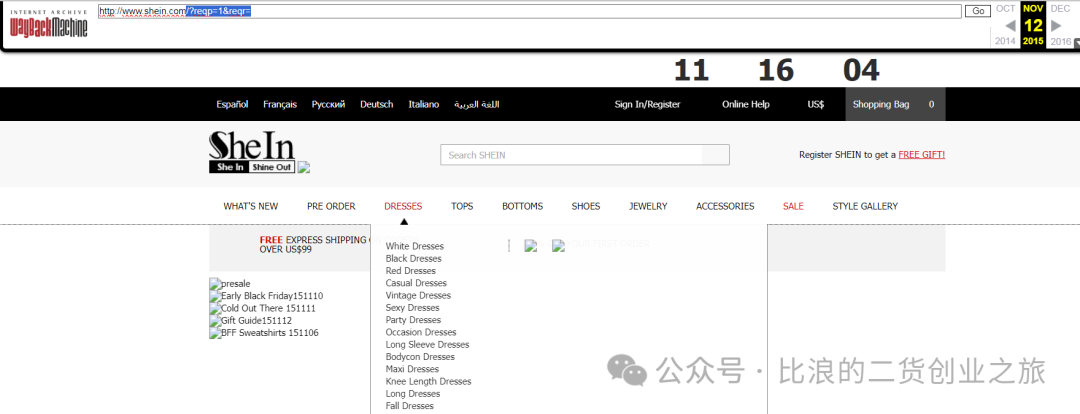
Task: Select Knee Length Dresses from dropdown
Action: pyautogui.click(x=428, y=382)
